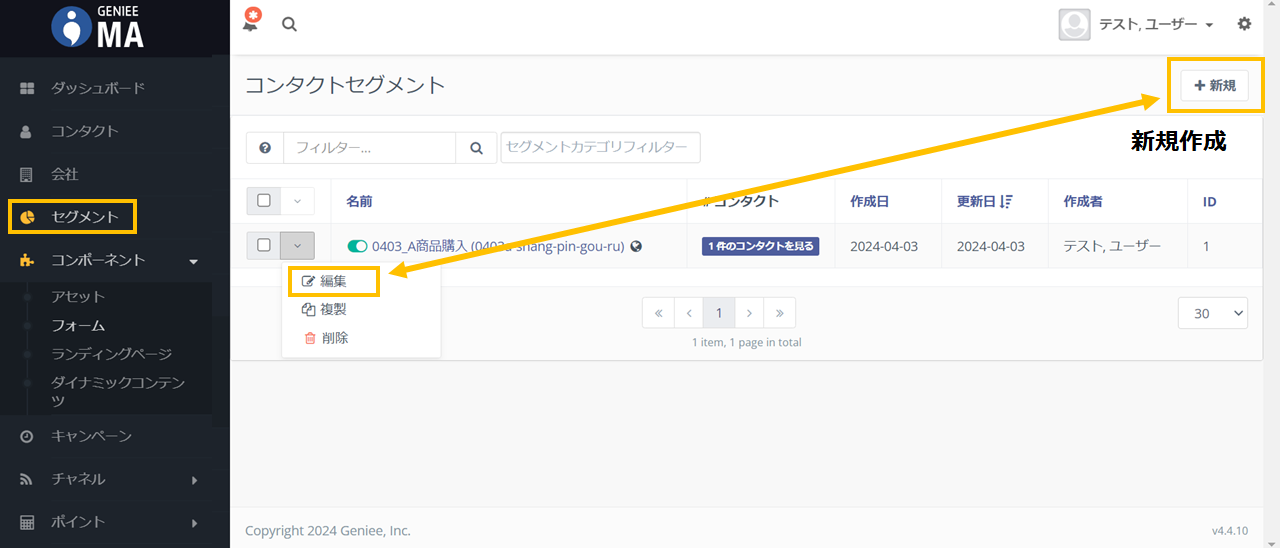Click the フィルター text input field
The width and height of the screenshot is (1280, 548).
tap(369, 148)
